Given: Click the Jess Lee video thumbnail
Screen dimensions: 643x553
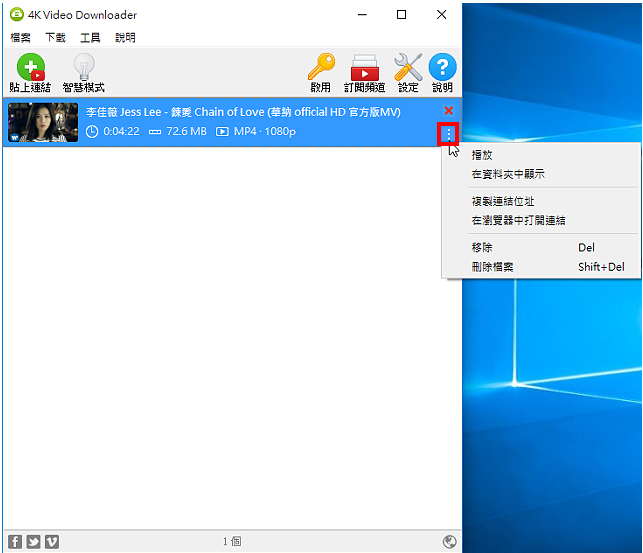Looking at the screenshot, I should [x=43, y=123].
